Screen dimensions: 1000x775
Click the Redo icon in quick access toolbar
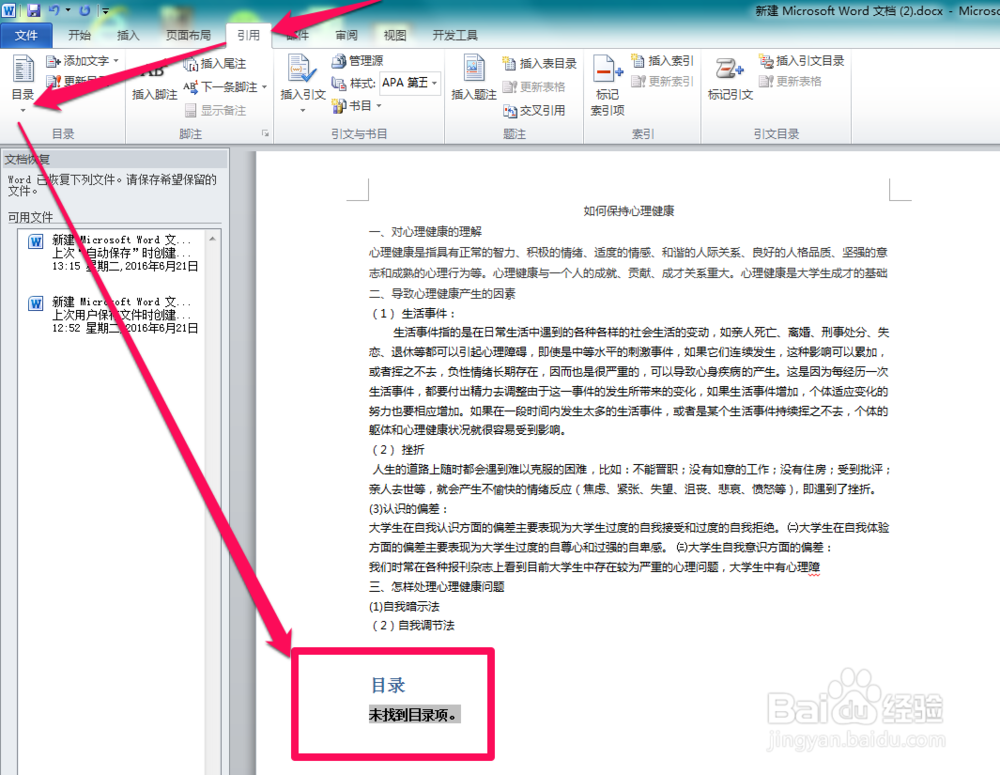click(x=84, y=10)
